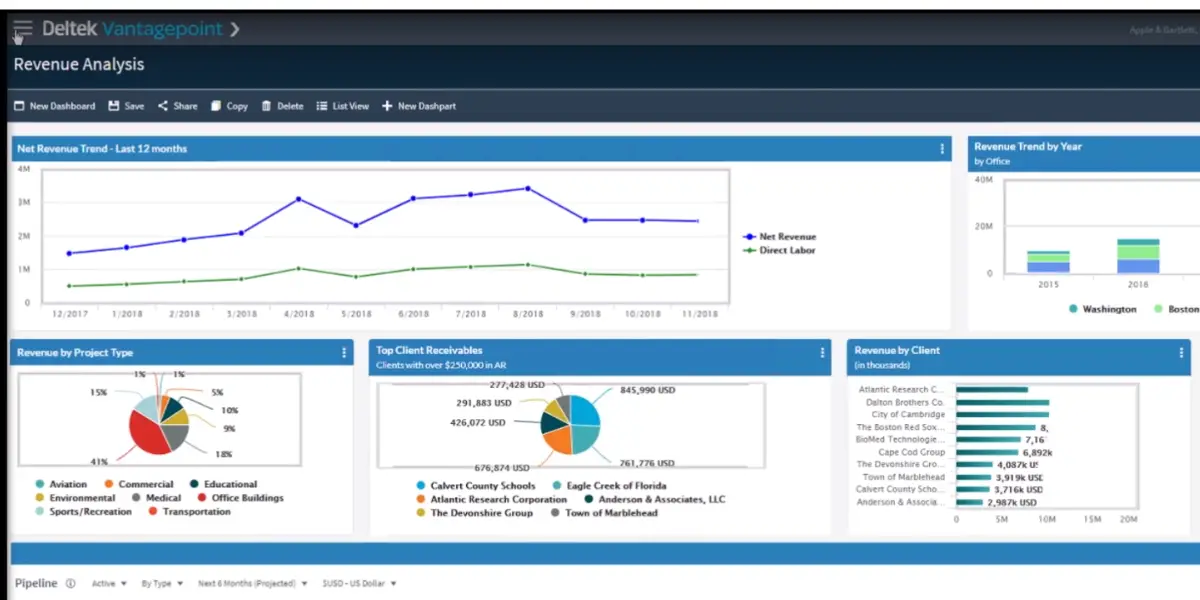1200x600 pixels.
Task: Switch to List View
Action: click(x=343, y=106)
